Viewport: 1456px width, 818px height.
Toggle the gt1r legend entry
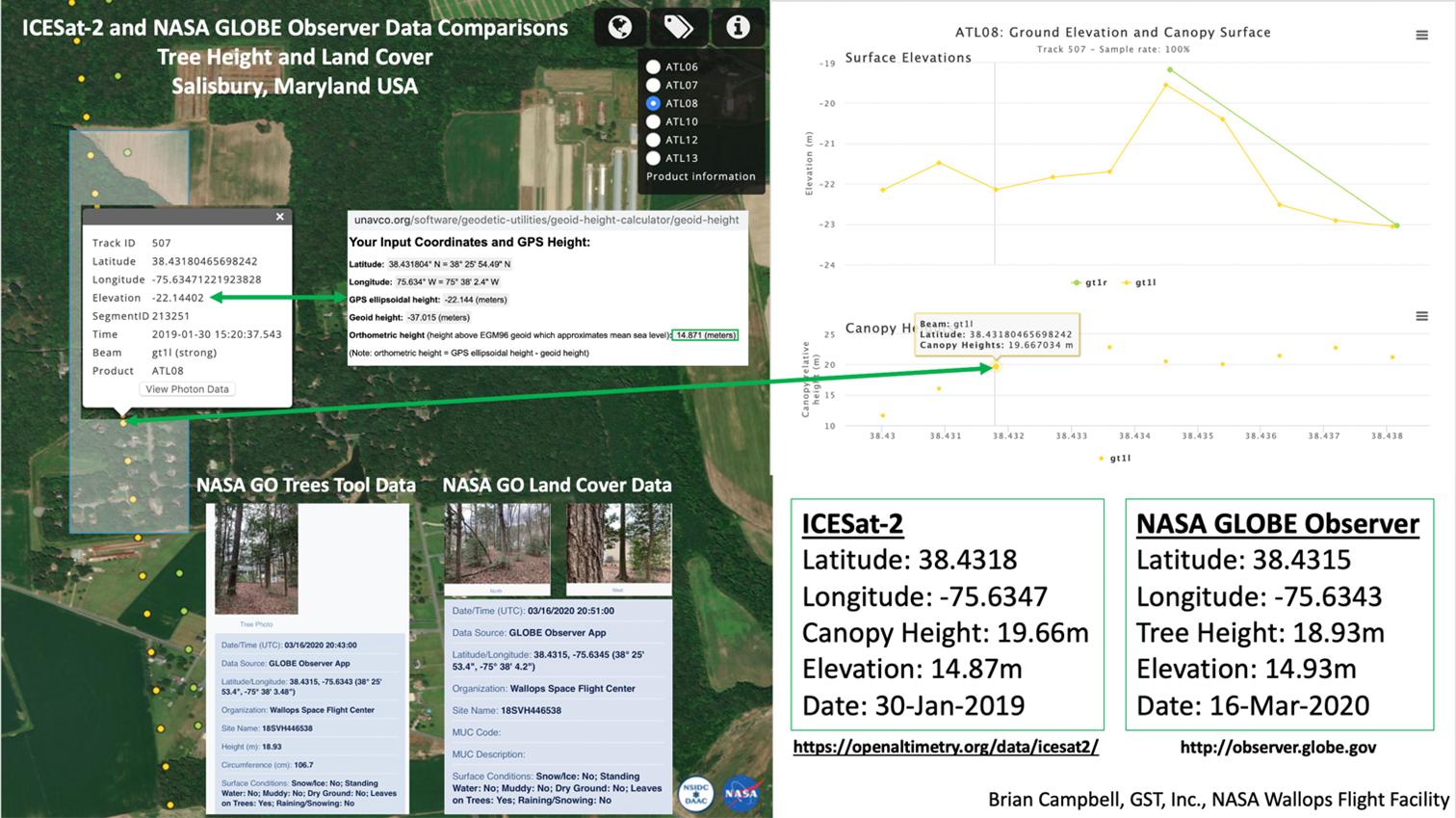1089,282
